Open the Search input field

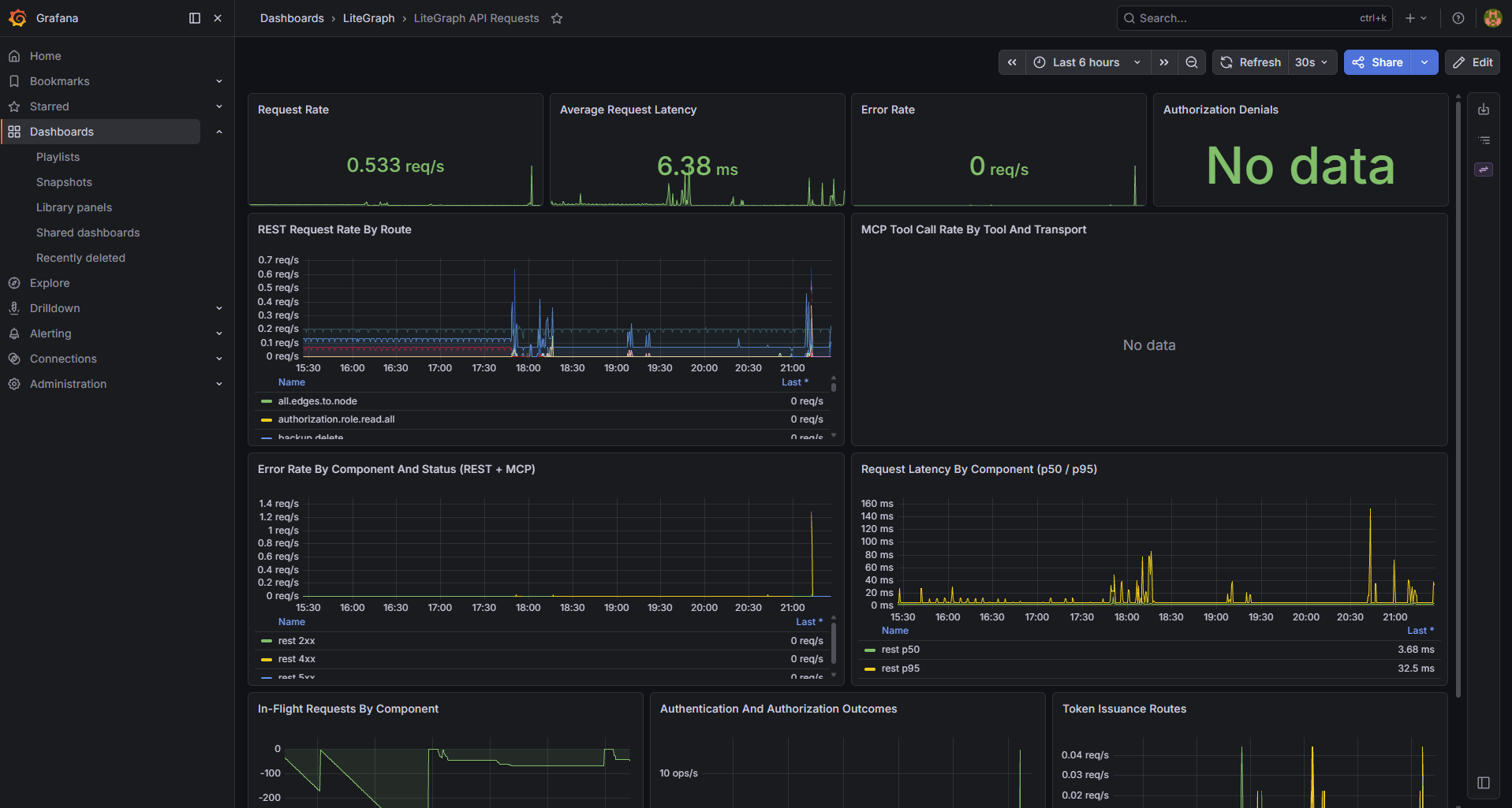pos(1254,18)
